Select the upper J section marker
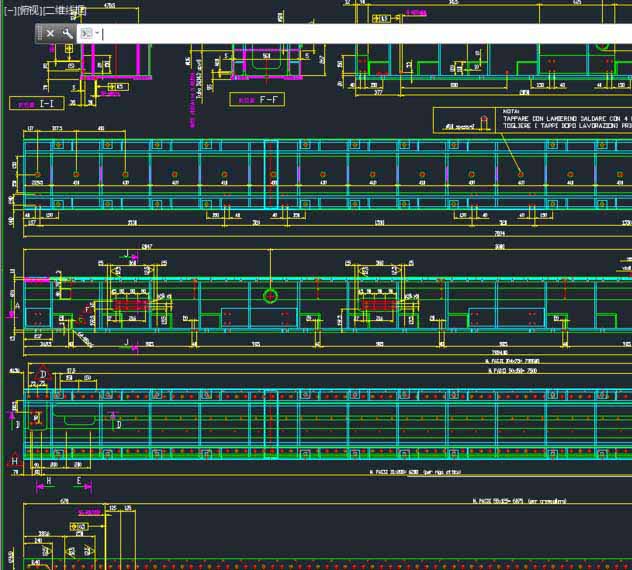The height and width of the screenshot is (570, 632). click(130, 254)
